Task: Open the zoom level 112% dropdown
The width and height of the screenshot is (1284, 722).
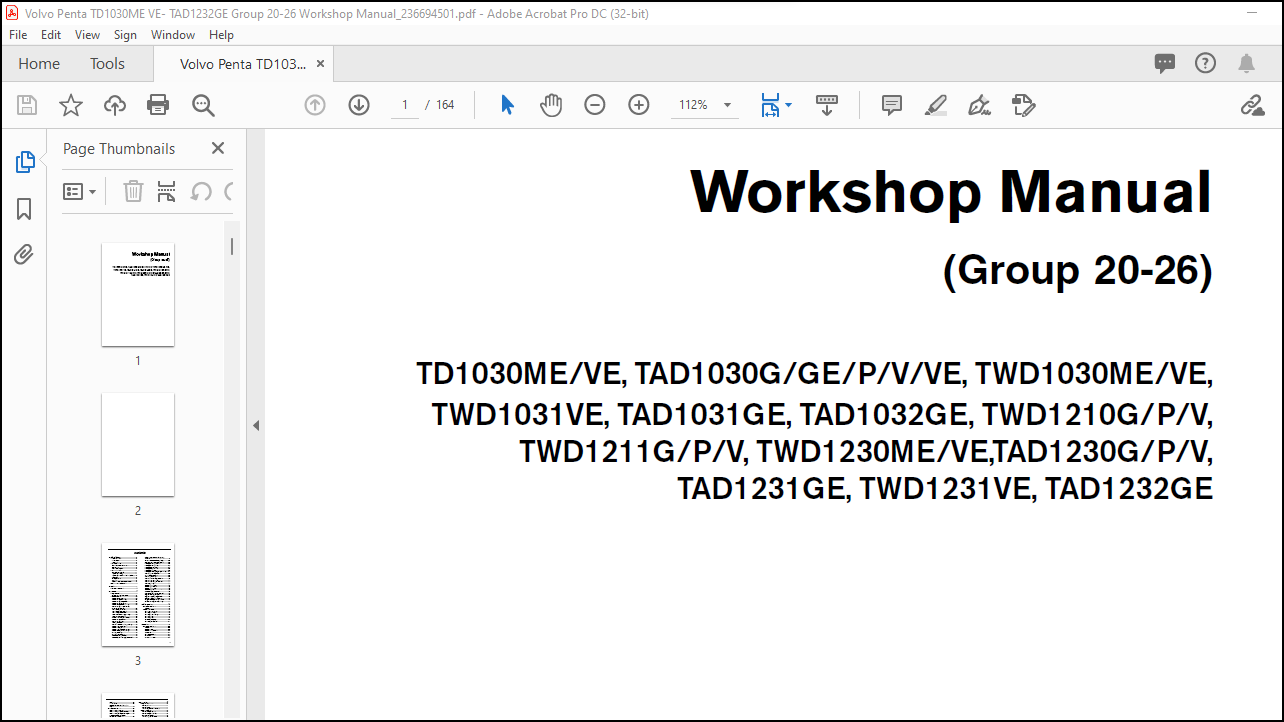Action: pos(727,105)
